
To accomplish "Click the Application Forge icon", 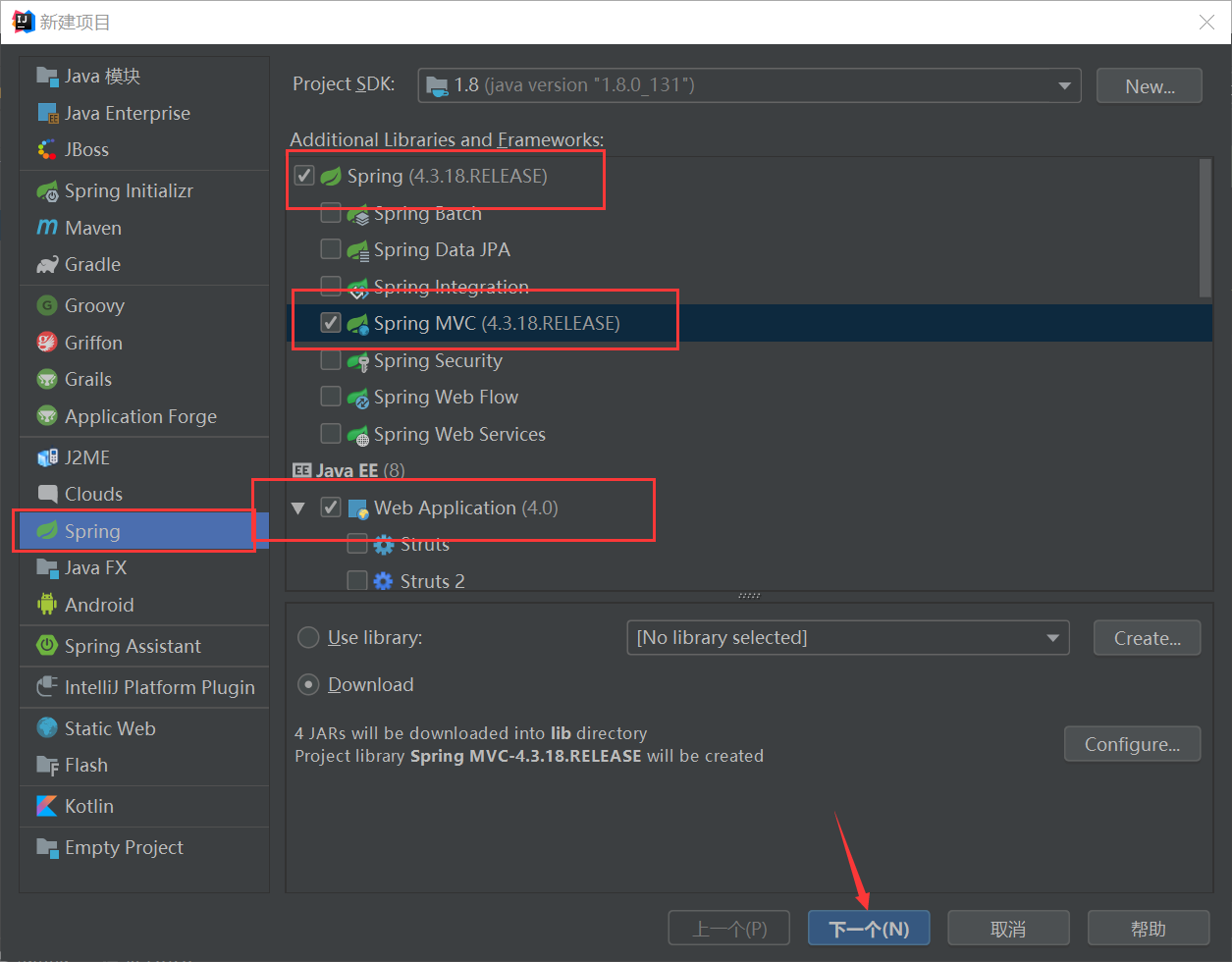I will click(47, 416).
